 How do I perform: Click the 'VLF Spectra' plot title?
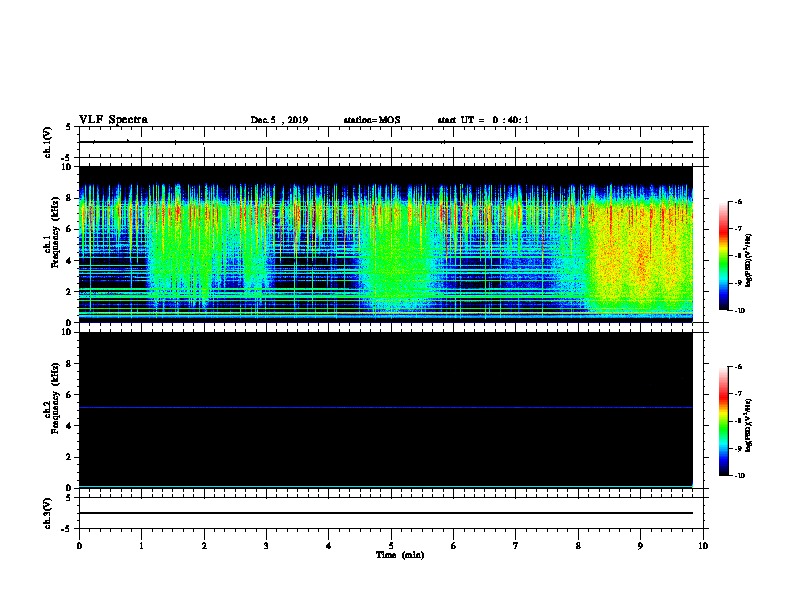coord(113,120)
